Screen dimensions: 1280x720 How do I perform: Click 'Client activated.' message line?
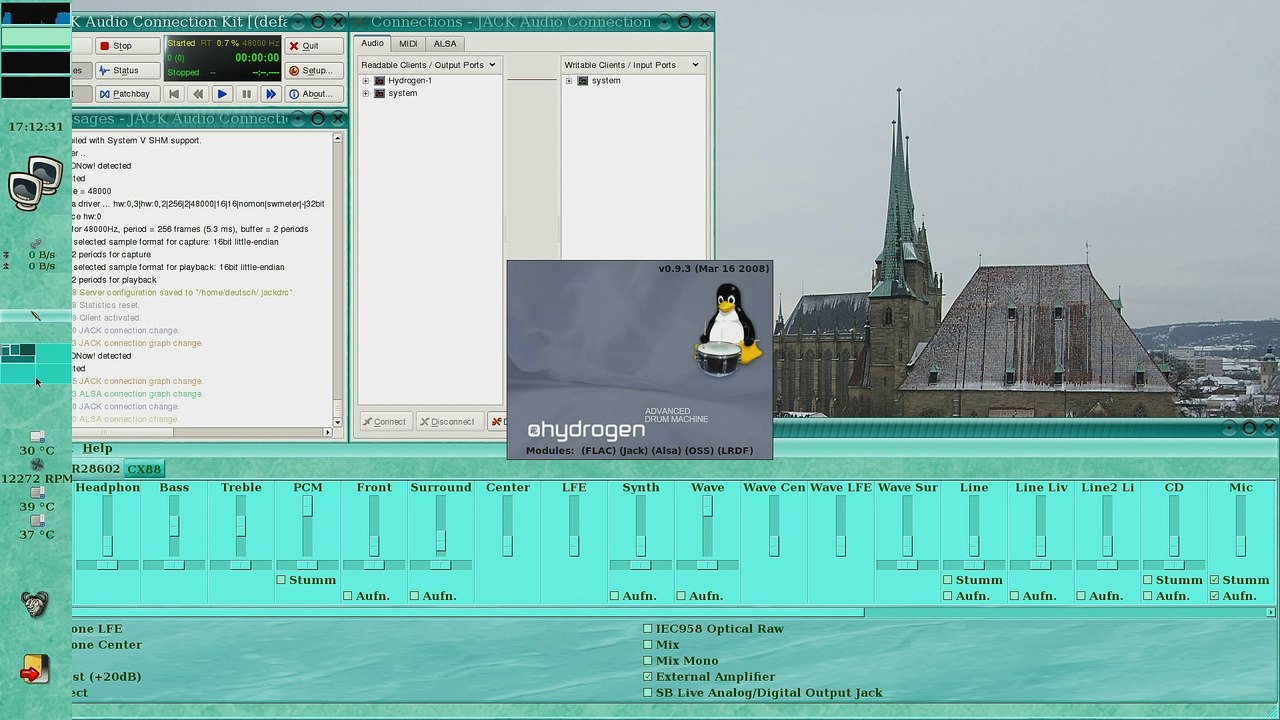(110, 318)
